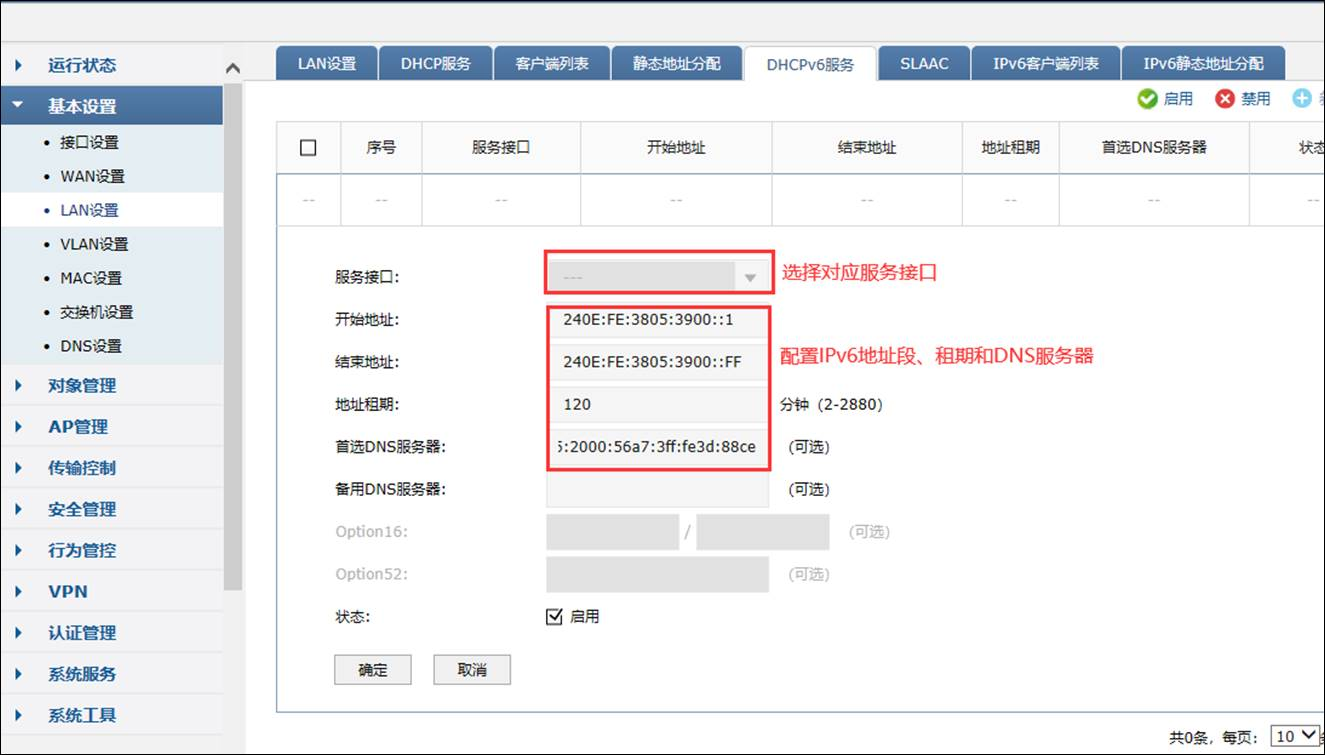Click the 备用DNS服务器 input field
Viewport: 1325px width, 755px height.
(x=657, y=489)
